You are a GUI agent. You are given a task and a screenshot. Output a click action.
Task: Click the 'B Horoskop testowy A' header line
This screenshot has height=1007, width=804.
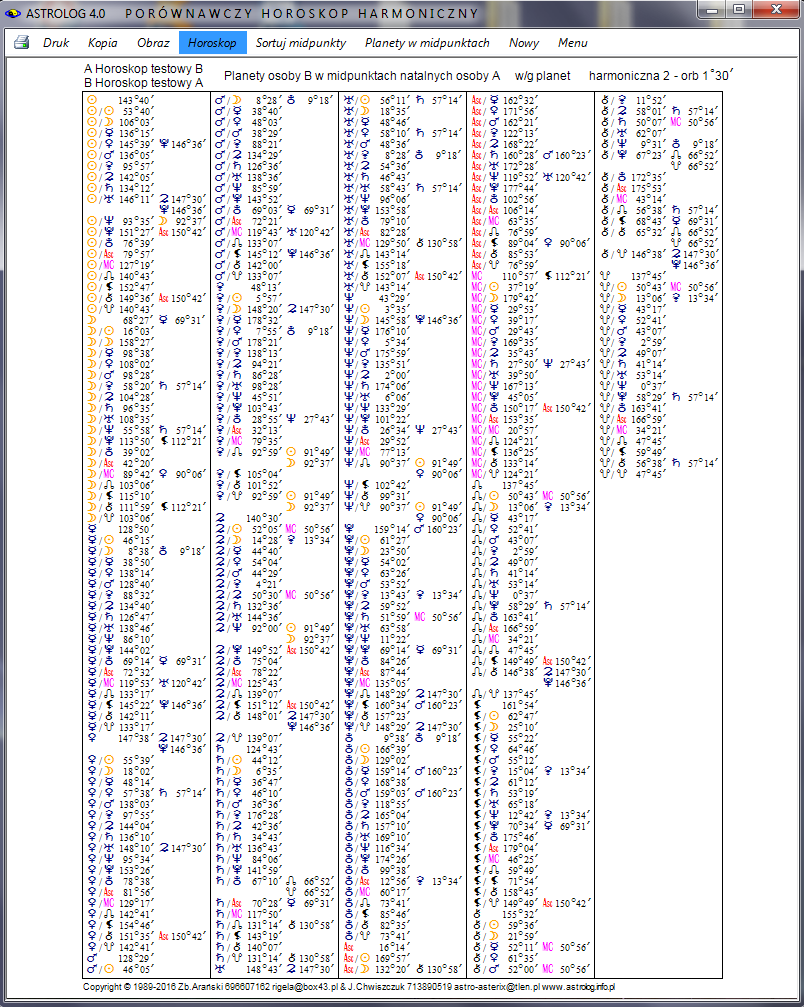(x=143, y=83)
